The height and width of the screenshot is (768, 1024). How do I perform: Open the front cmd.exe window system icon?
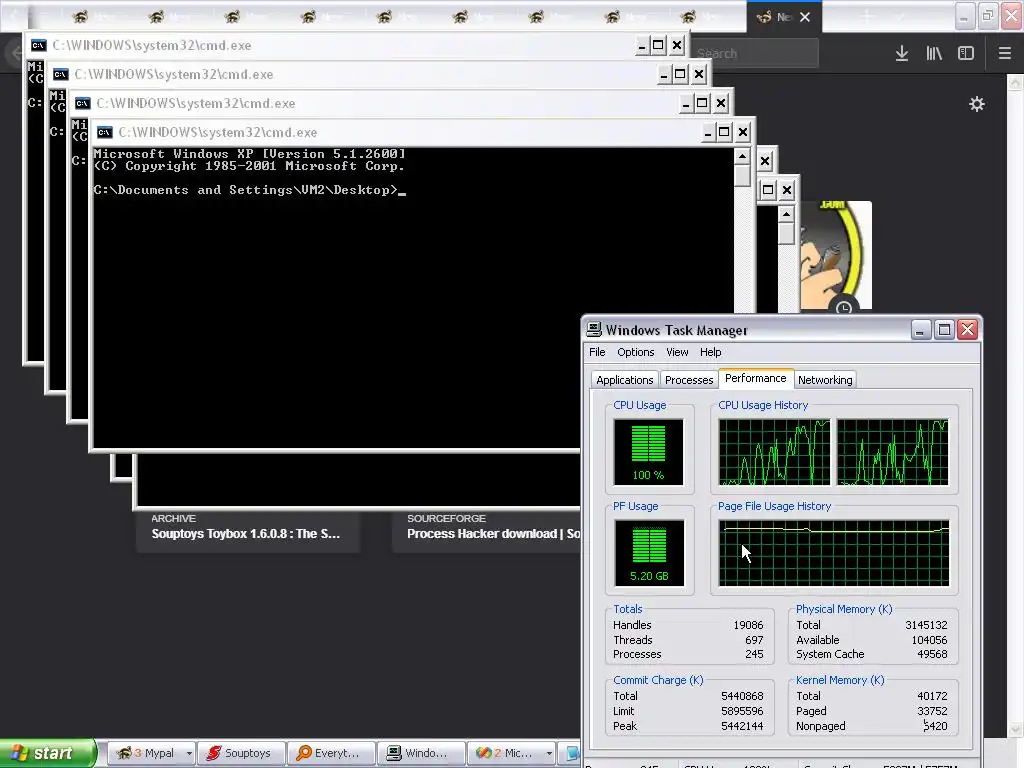pyautogui.click(x=104, y=133)
